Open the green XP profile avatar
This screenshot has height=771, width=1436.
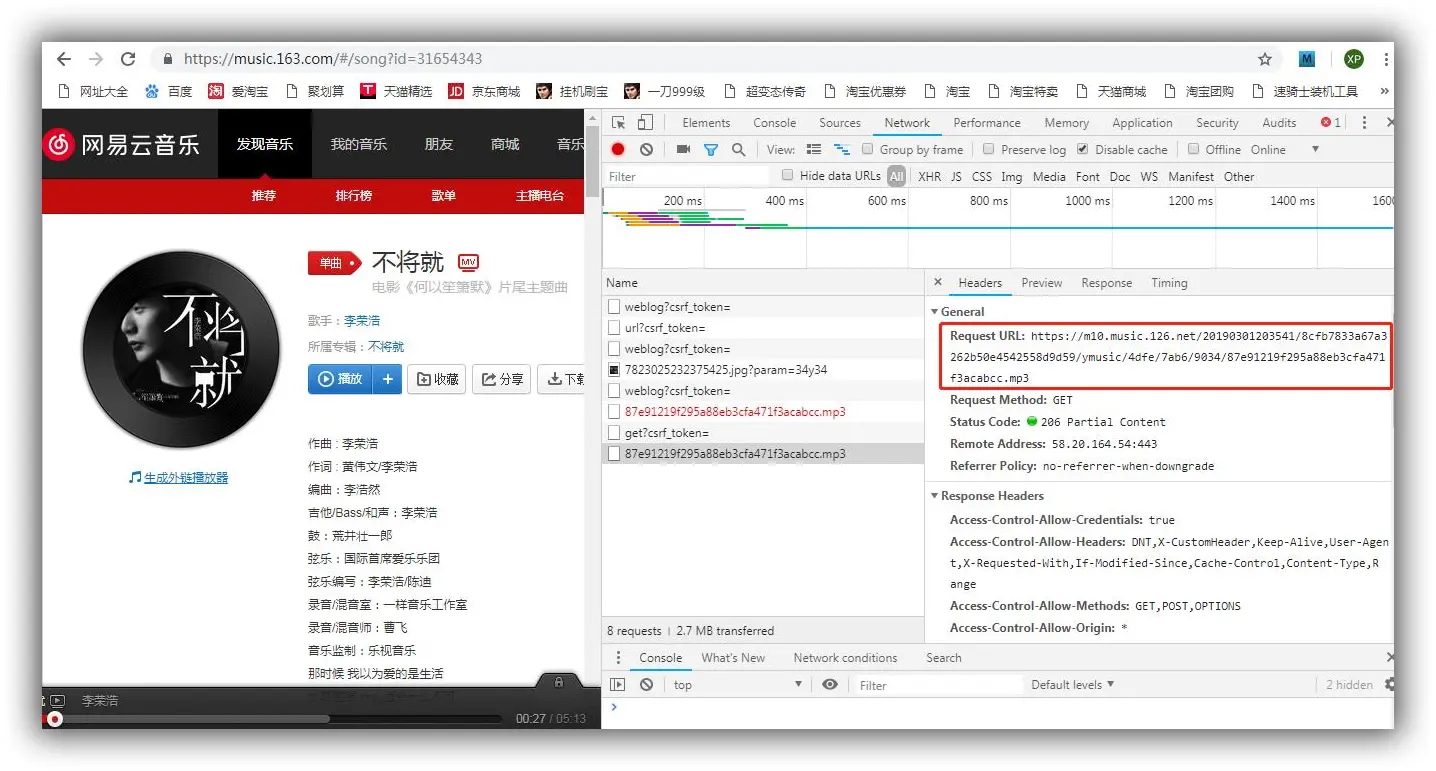[x=1353, y=59]
